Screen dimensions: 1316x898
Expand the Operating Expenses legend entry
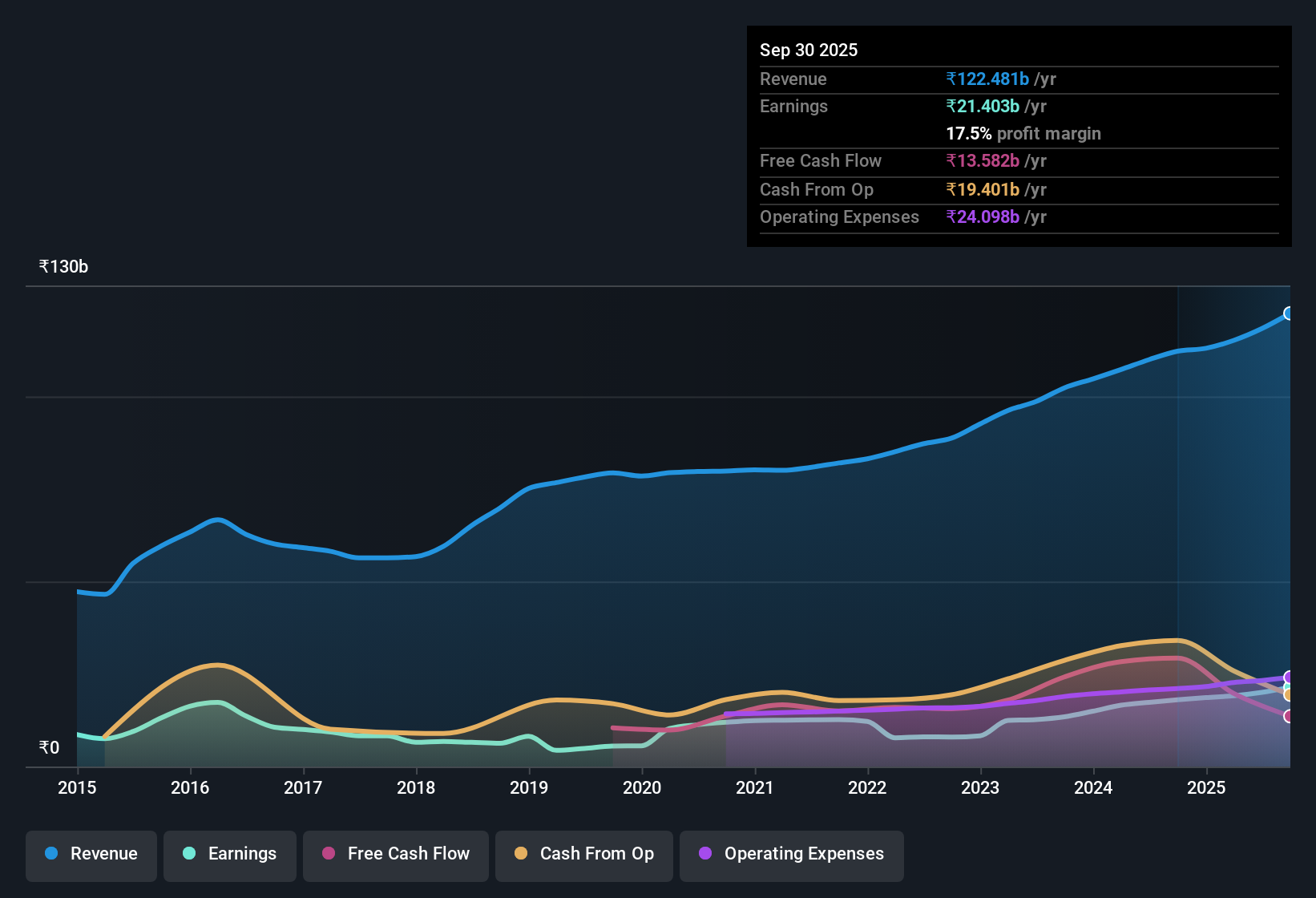click(791, 854)
